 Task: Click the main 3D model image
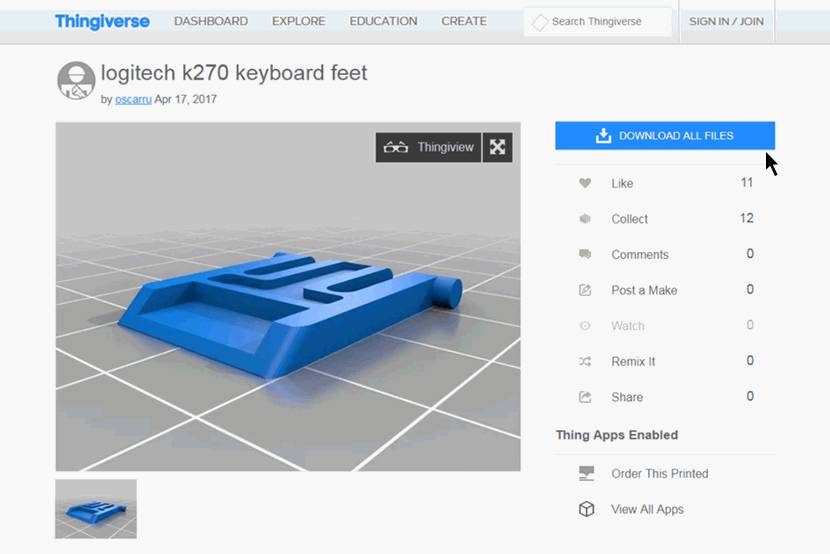point(288,296)
